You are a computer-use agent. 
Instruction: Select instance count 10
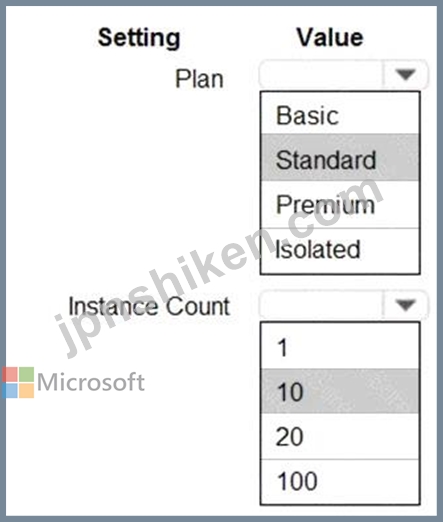[340, 391]
